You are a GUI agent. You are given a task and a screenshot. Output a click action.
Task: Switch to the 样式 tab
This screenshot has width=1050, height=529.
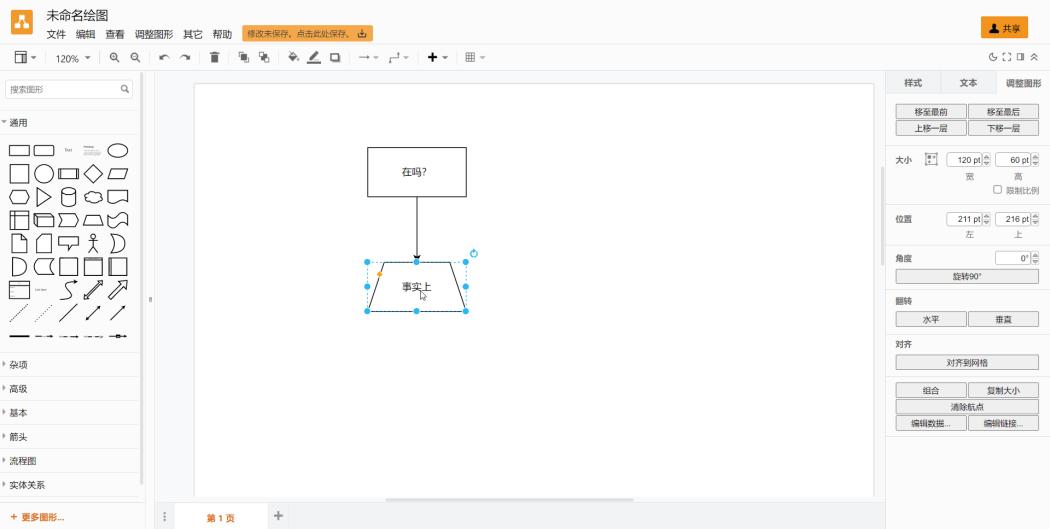(x=913, y=82)
